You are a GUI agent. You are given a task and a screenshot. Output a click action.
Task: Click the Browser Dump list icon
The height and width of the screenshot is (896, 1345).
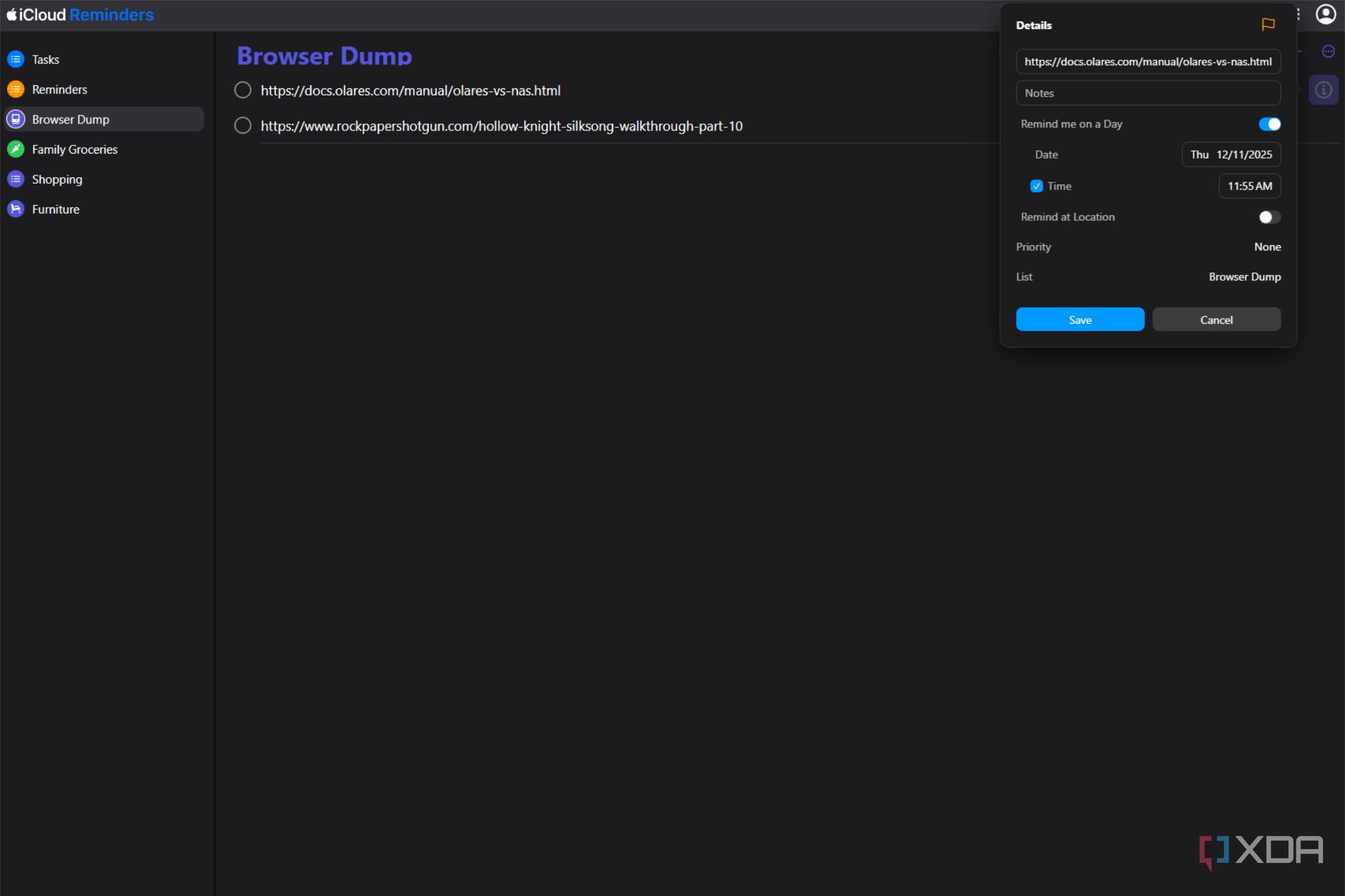click(x=15, y=119)
